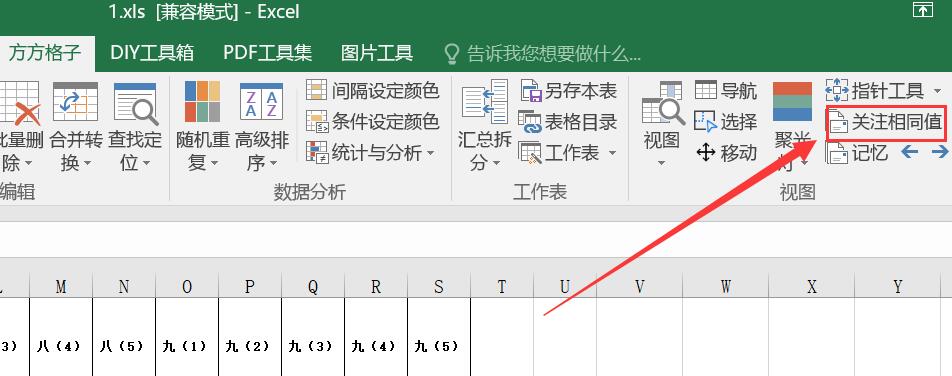Image resolution: width=952 pixels, height=376 pixels.
Task: Toggle the 关注相同值 option
Action: tap(886, 123)
